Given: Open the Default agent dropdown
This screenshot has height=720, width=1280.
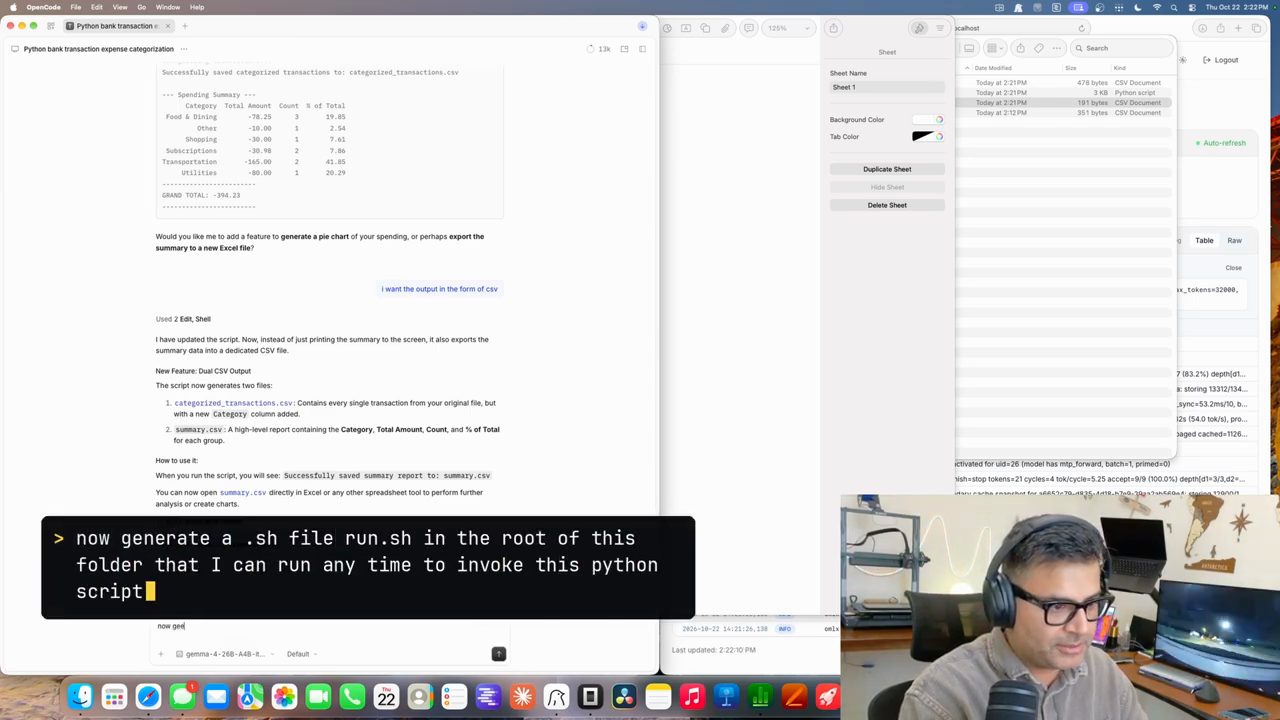Looking at the screenshot, I should point(301,654).
